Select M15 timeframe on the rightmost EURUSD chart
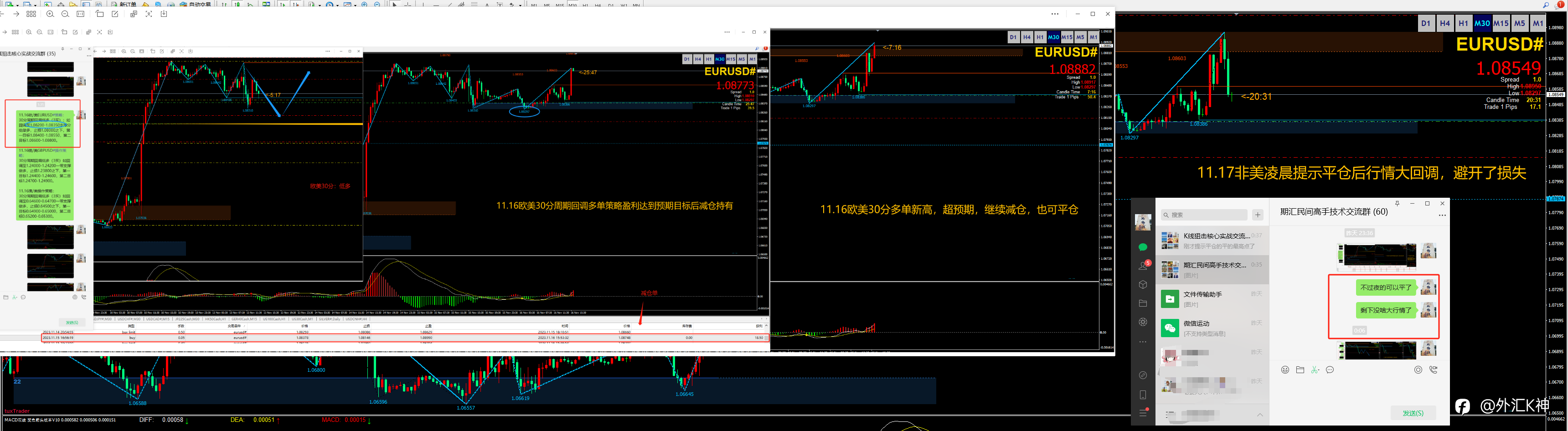The image size is (1568, 431). tap(1501, 24)
